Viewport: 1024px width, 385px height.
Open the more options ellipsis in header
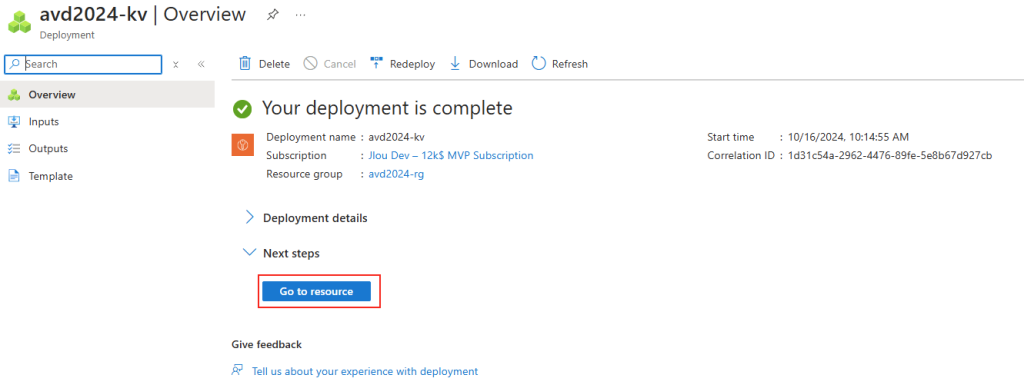pos(300,14)
